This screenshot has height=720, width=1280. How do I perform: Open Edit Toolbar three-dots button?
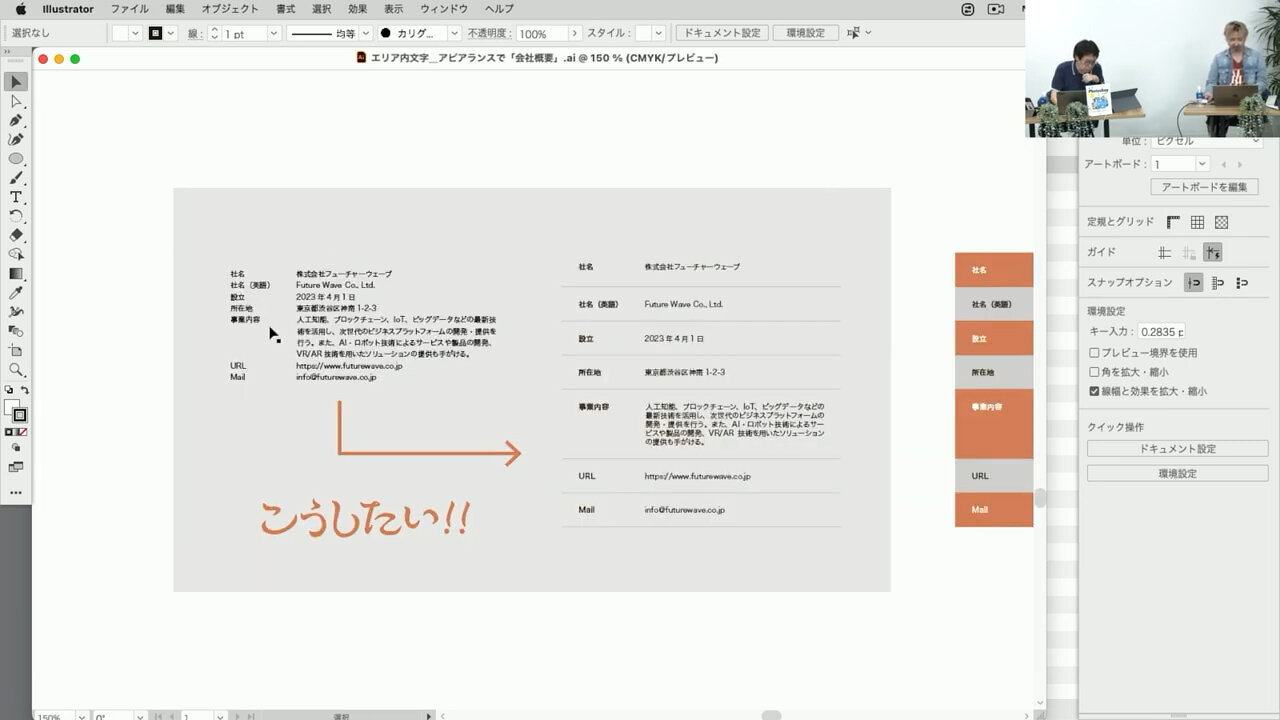16,492
